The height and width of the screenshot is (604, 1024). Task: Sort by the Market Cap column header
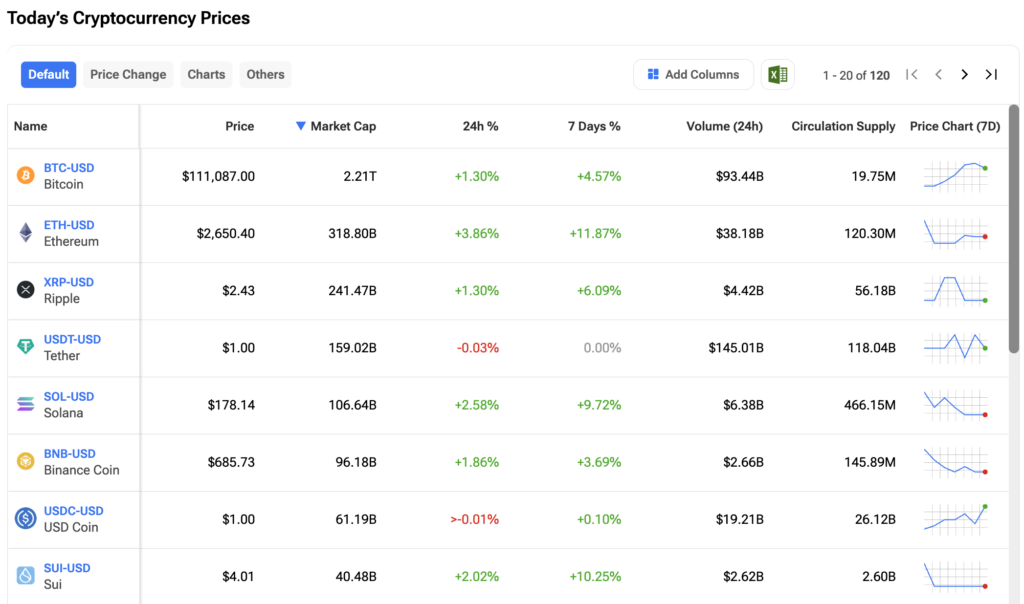(x=343, y=126)
